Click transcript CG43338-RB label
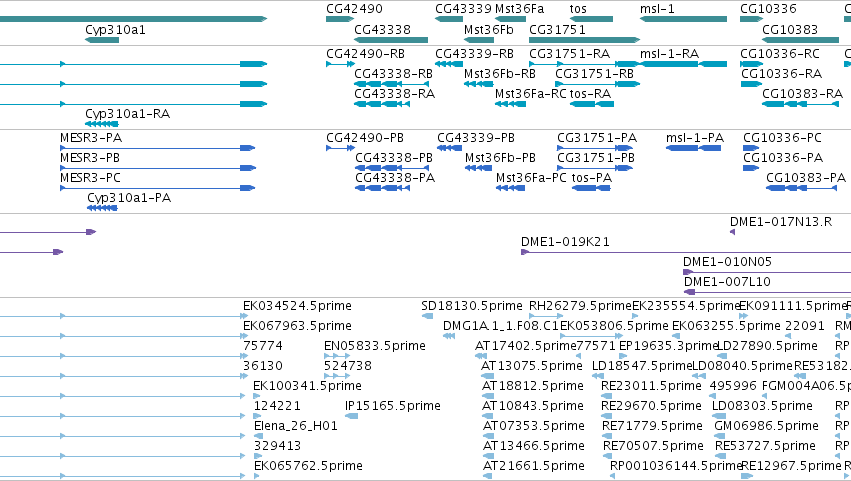 point(393,74)
